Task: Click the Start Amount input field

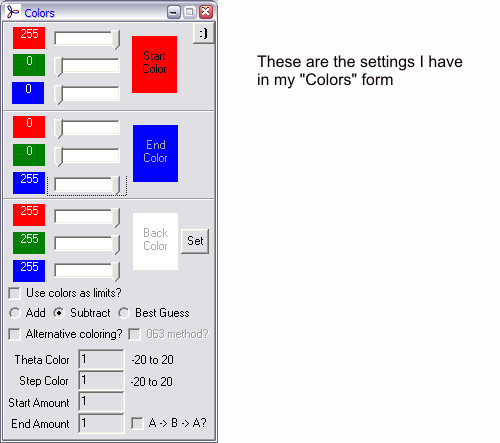Action: pyautogui.click(x=101, y=401)
